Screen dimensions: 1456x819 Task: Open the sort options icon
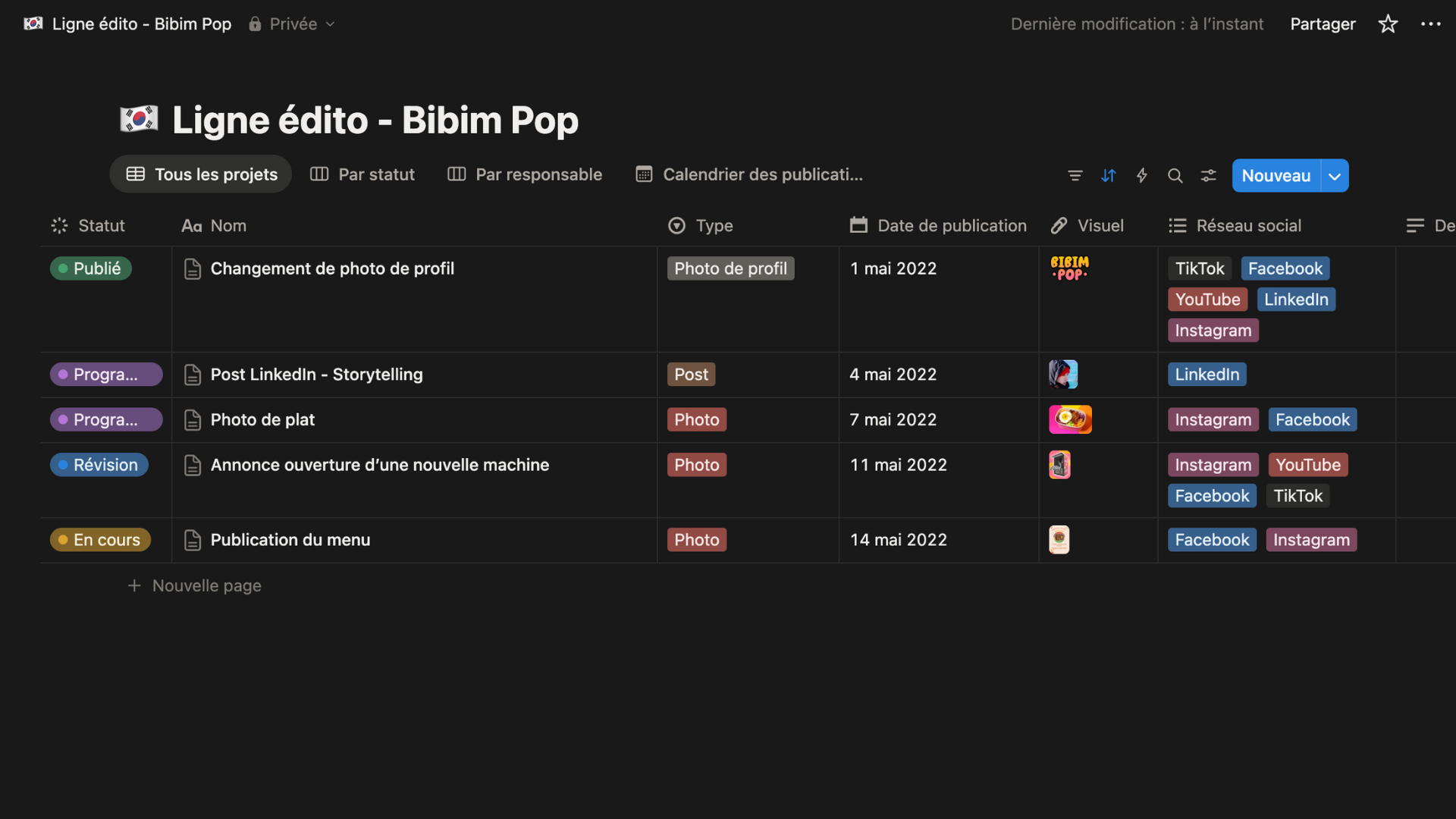point(1108,176)
